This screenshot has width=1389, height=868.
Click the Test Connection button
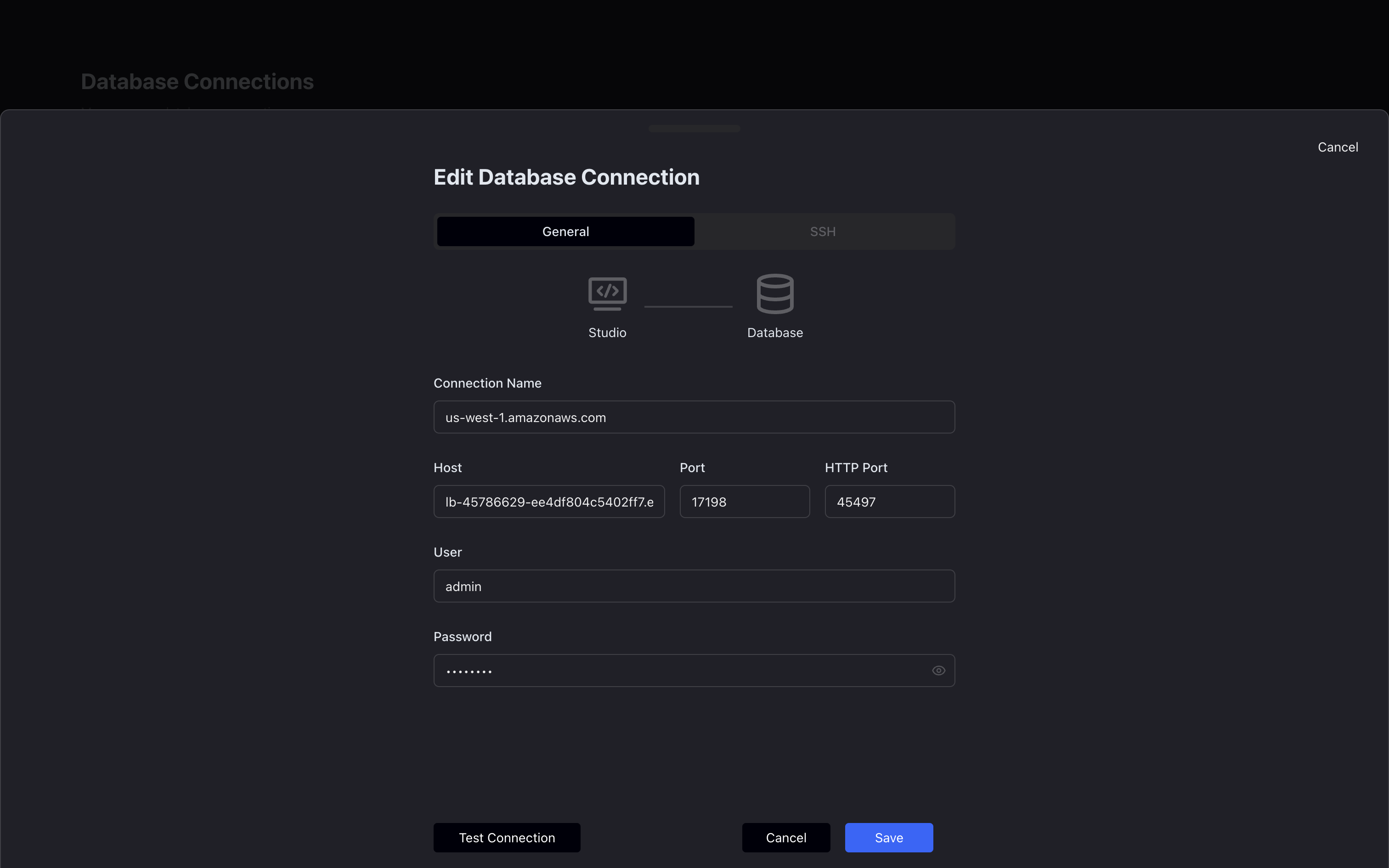(x=507, y=838)
